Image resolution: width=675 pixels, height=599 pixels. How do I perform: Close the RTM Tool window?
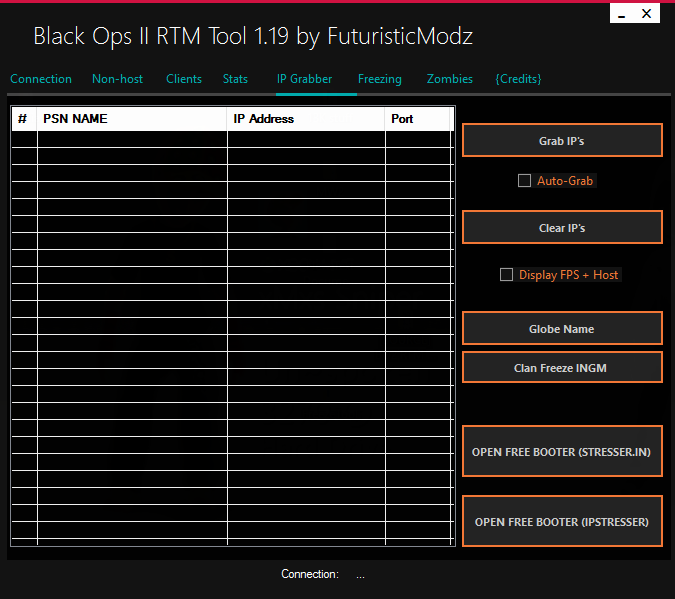pos(647,14)
